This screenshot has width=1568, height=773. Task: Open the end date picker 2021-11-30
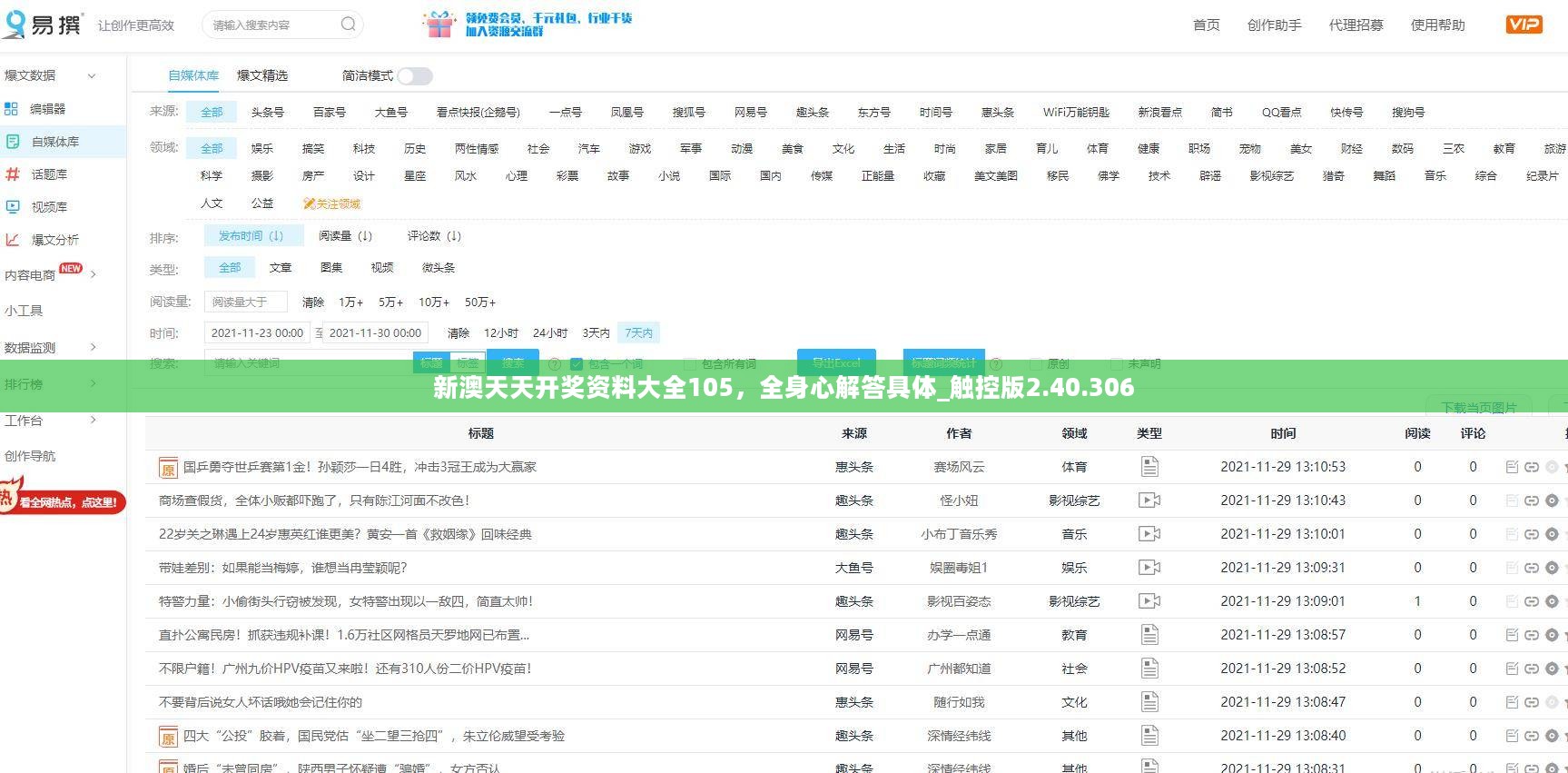[x=376, y=333]
